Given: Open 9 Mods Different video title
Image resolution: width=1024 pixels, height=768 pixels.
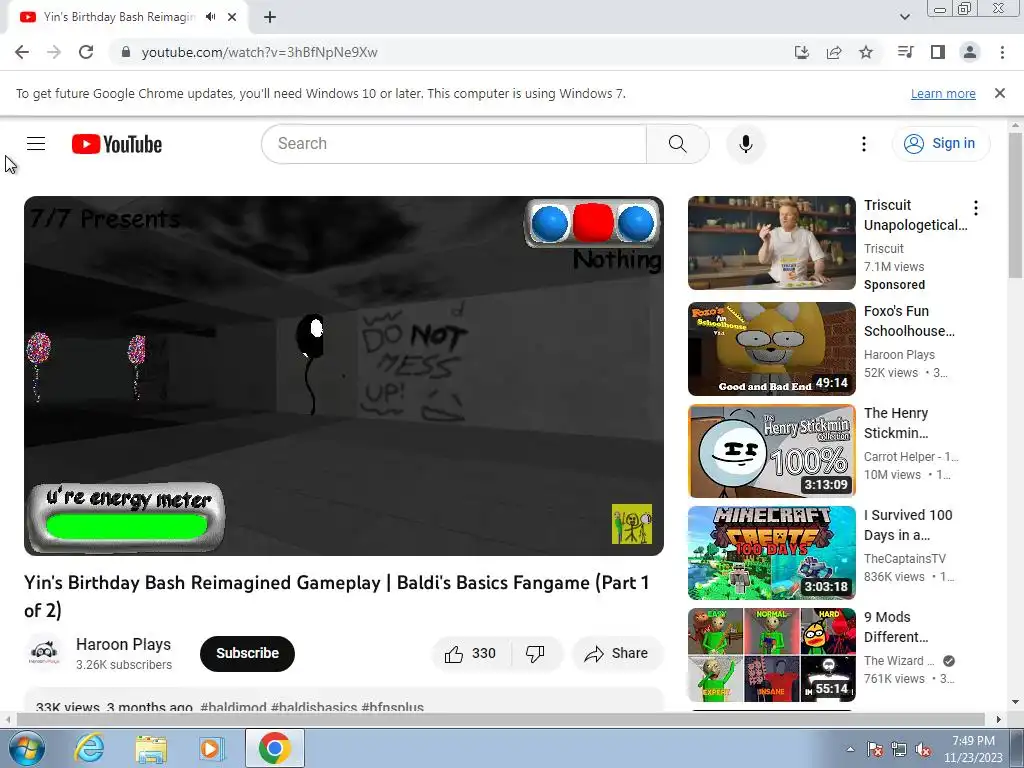Looking at the screenshot, I should (896, 626).
